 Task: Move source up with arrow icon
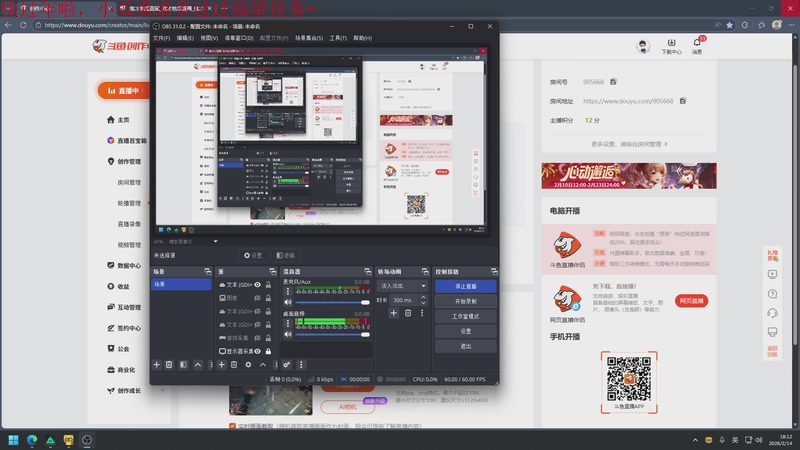point(263,365)
